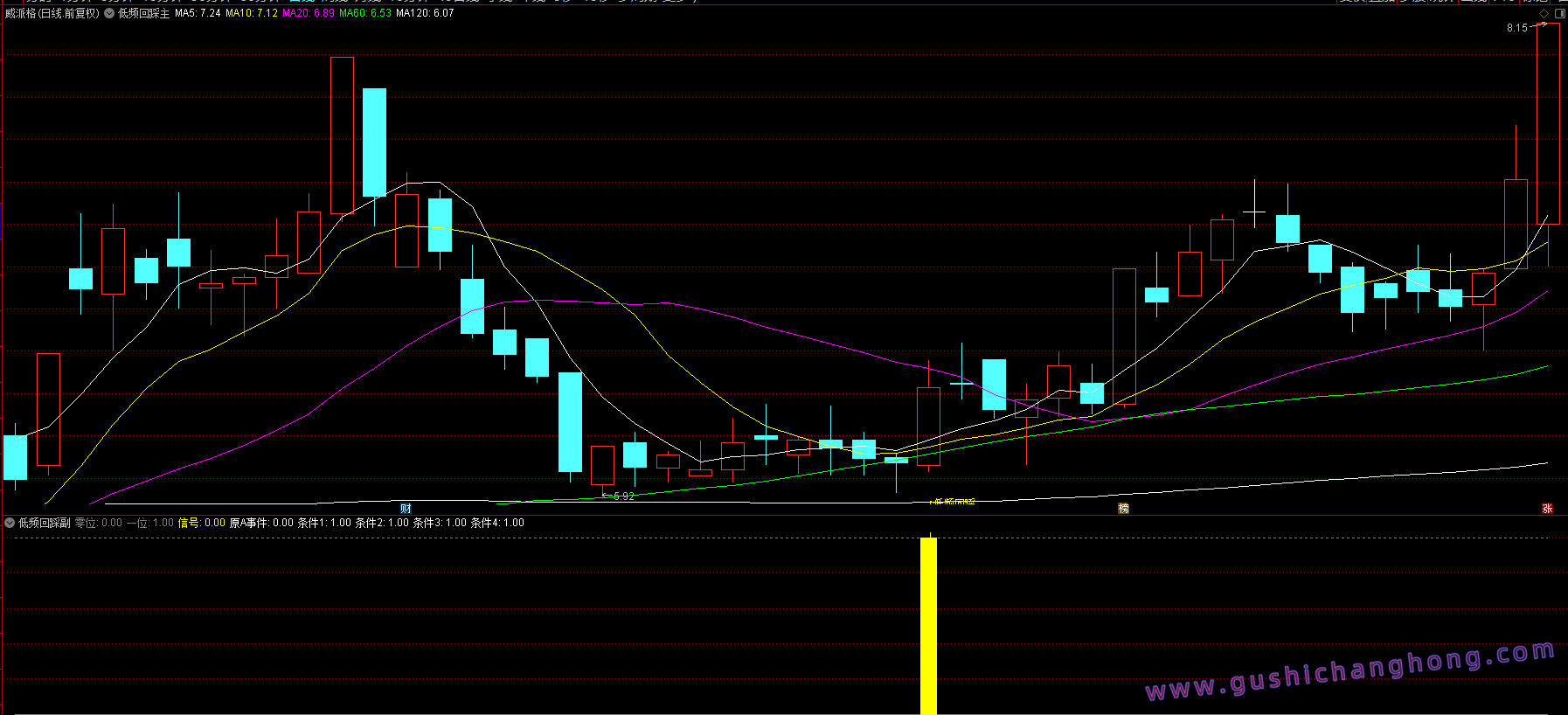This screenshot has height=715, width=1568.
Task: Expand the 低频回踩主 indicator dropdown arrow
Action: pos(109,14)
